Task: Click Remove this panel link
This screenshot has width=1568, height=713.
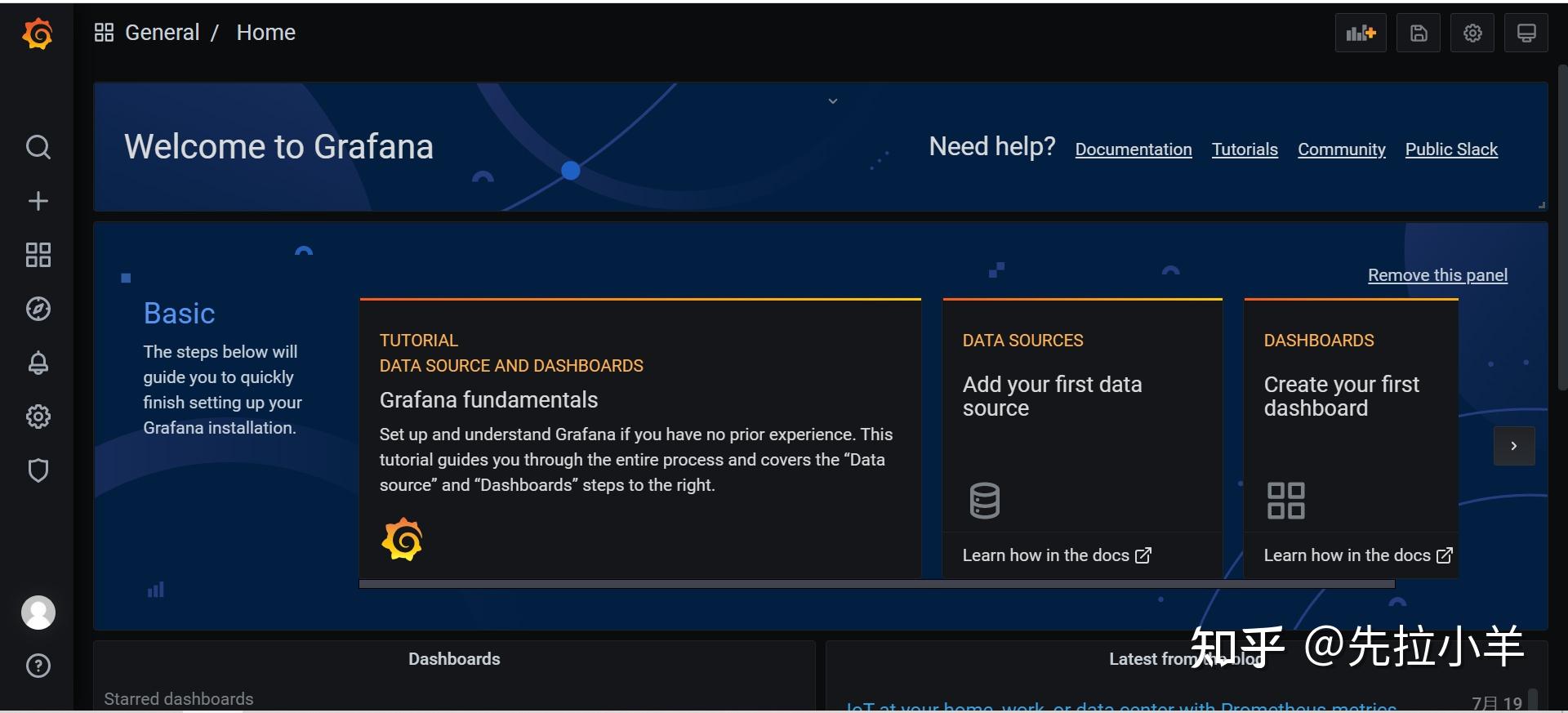Action: click(x=1437, y=275)
